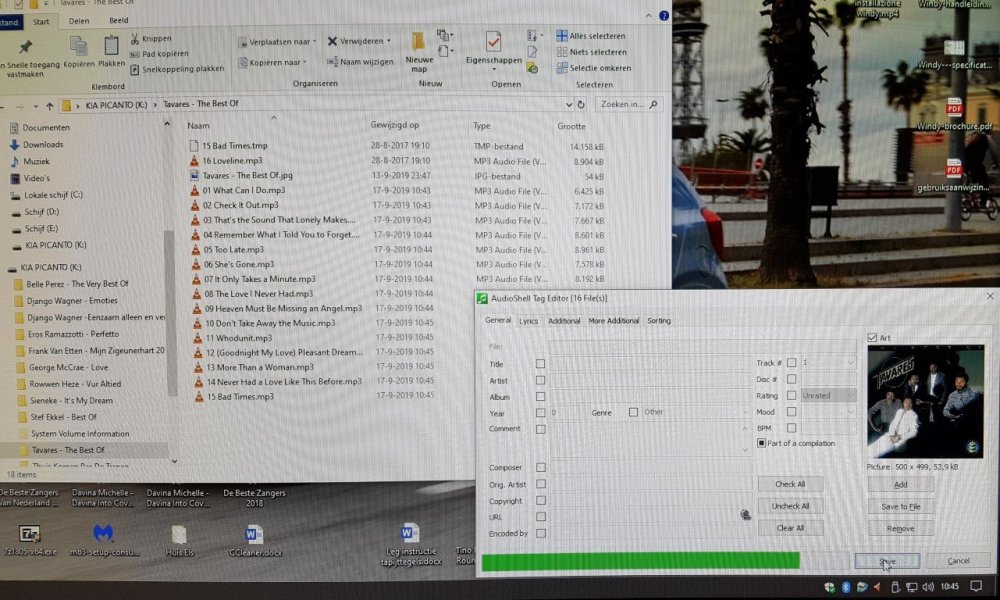Click the Knippen (cut) scissors icon
The image size is (1000, 600).
(x=135, y=39)
